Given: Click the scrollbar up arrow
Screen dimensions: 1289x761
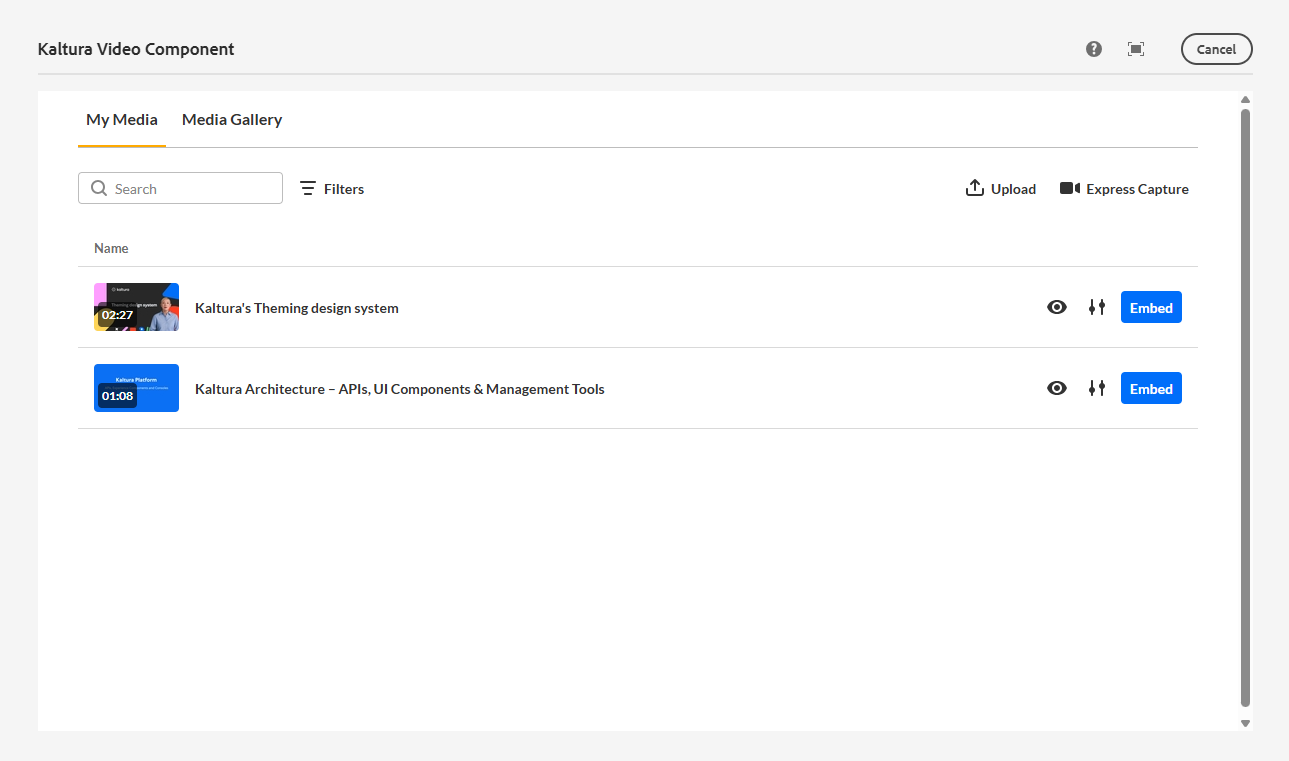Looking at the screenshot, I should [x=1245, y=100].
